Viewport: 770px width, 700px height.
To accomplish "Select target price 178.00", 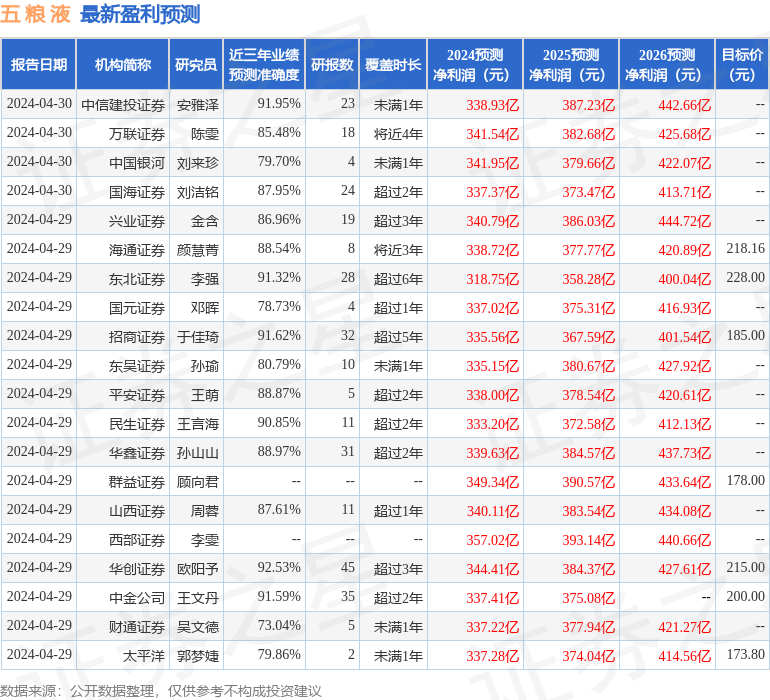I will point(745,480).
